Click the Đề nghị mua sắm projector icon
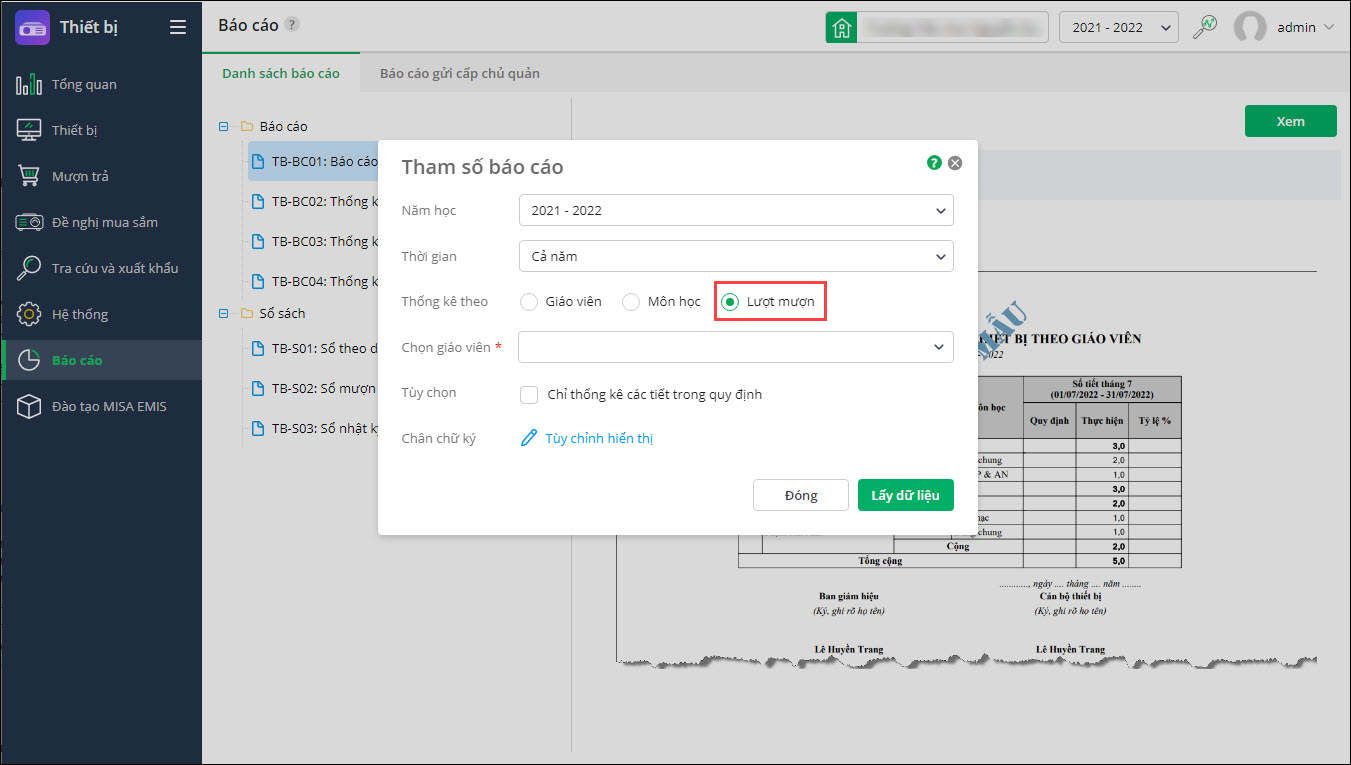The image size is (1351, 765). point(29,222)
